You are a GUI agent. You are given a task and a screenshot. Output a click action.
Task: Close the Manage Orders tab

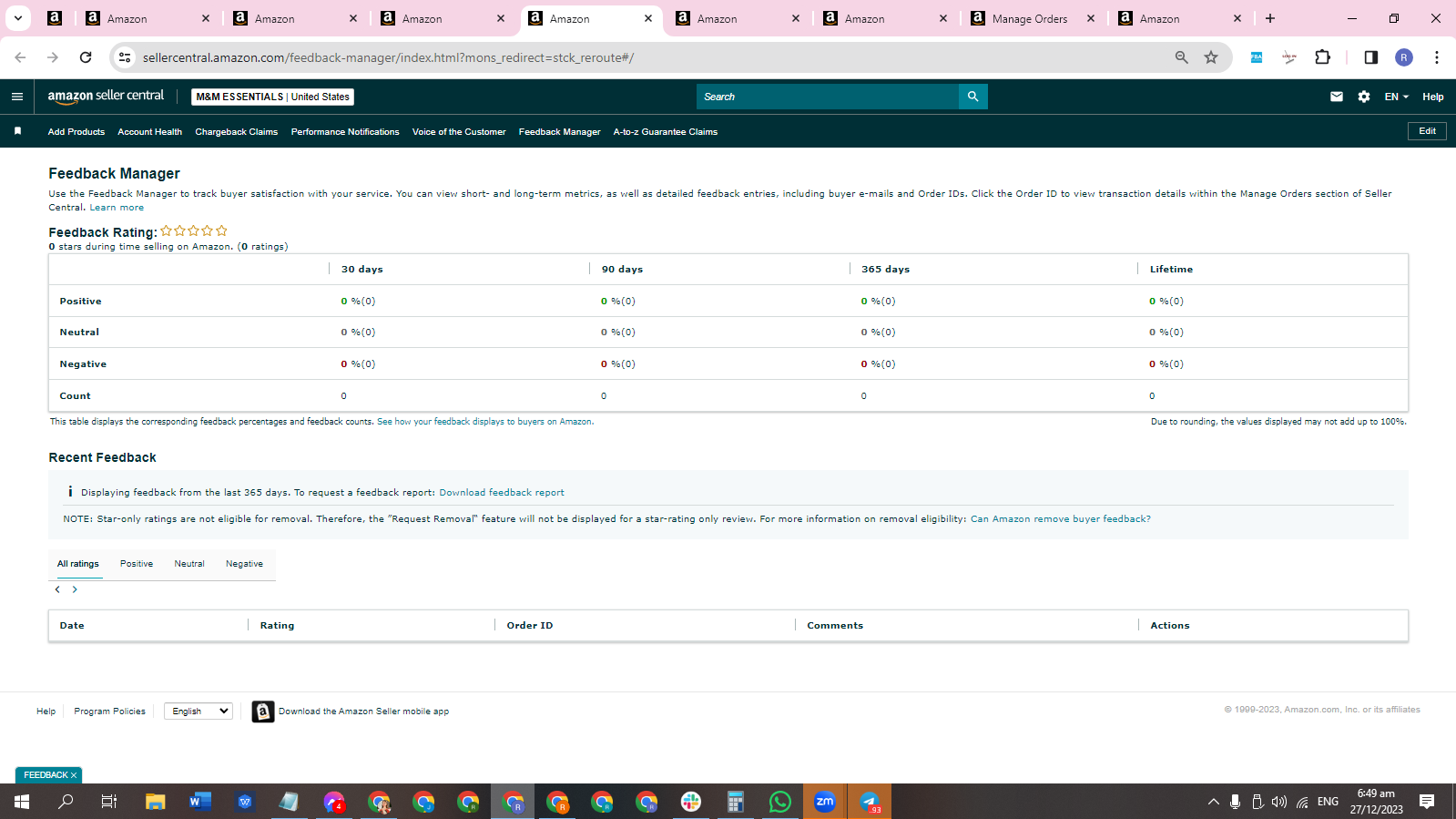tap(1091, 18)
